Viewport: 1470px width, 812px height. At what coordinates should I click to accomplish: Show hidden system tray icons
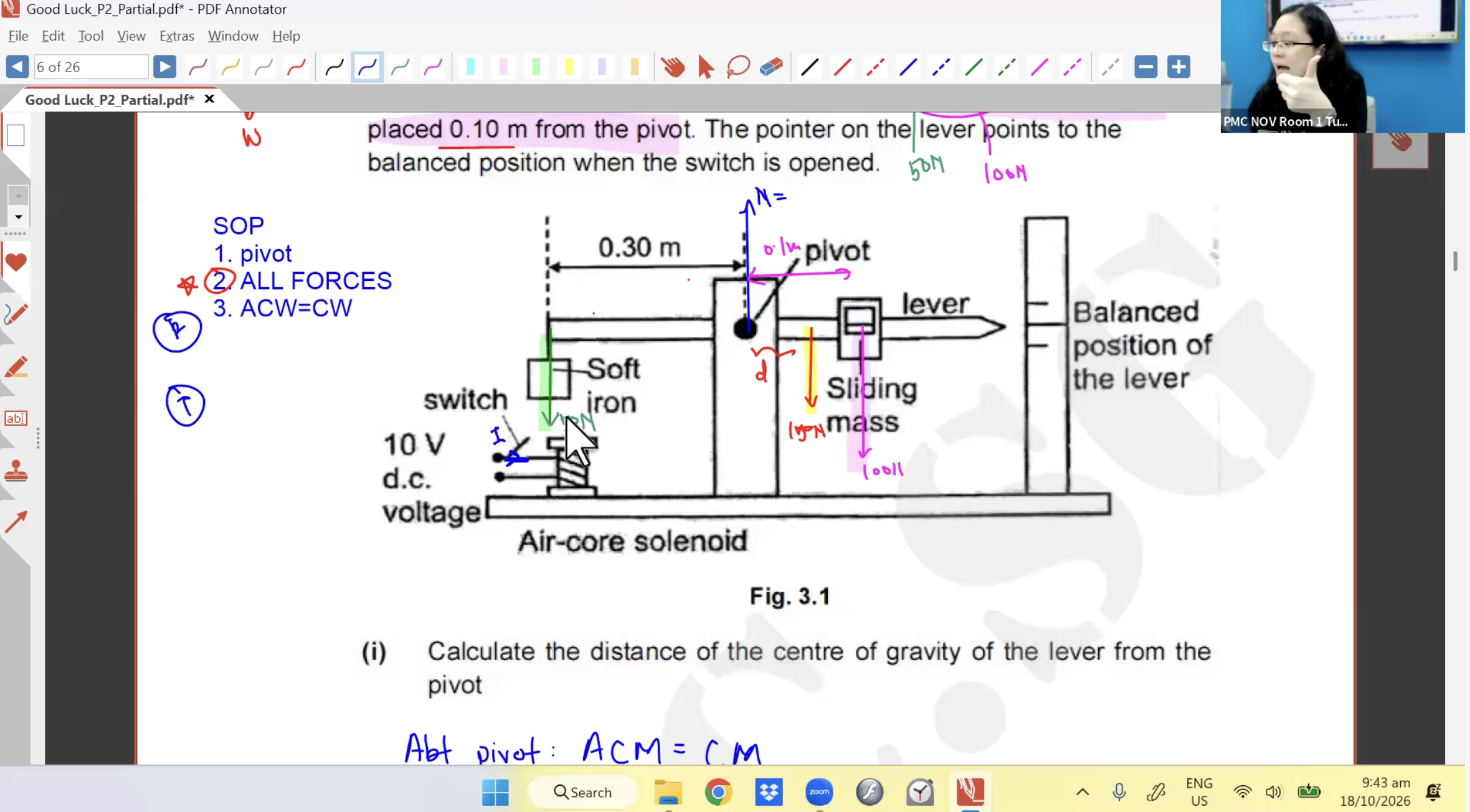(1083, 792)
